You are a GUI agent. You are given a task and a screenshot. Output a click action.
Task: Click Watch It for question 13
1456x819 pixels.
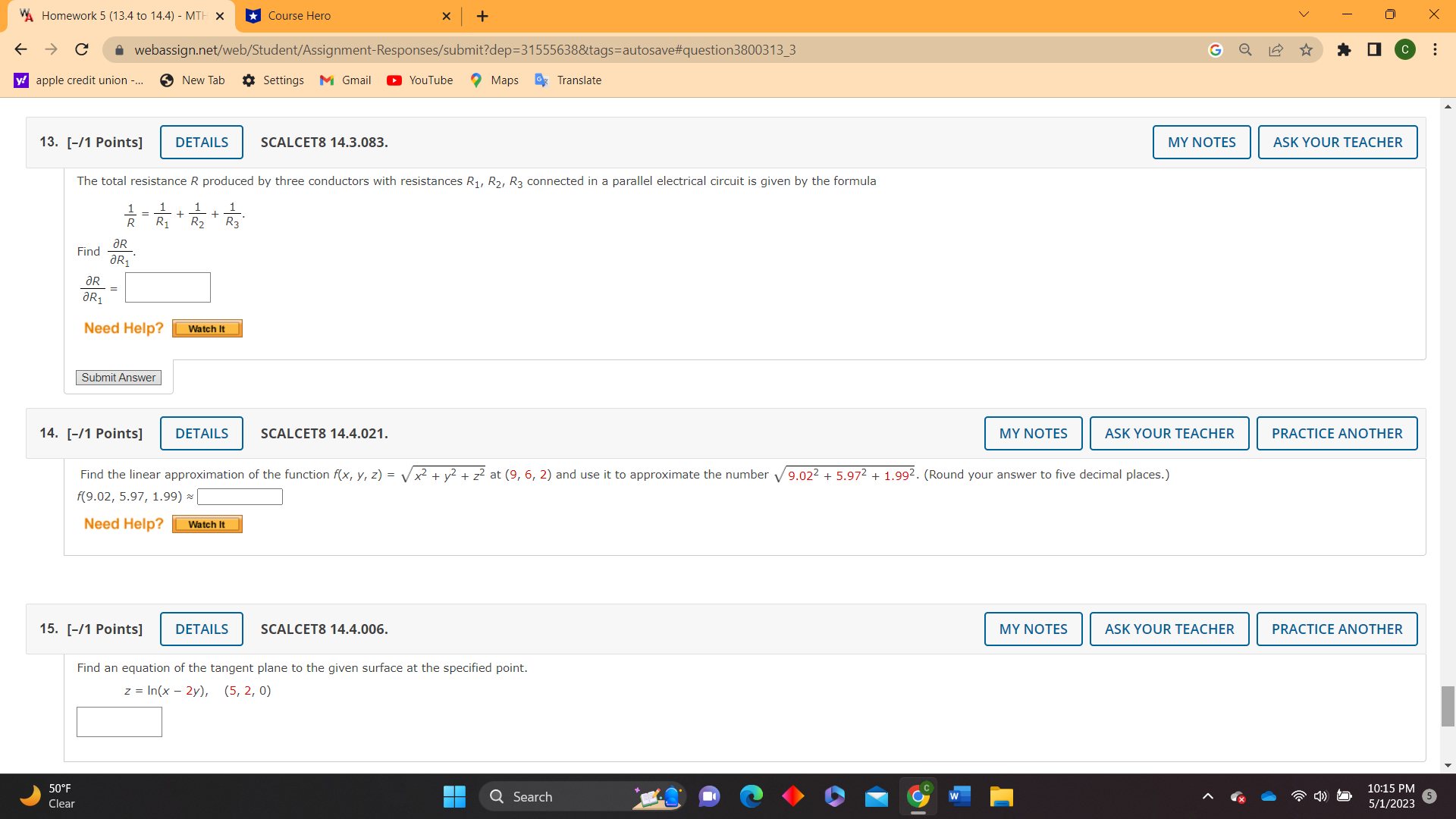coord(206,329)
